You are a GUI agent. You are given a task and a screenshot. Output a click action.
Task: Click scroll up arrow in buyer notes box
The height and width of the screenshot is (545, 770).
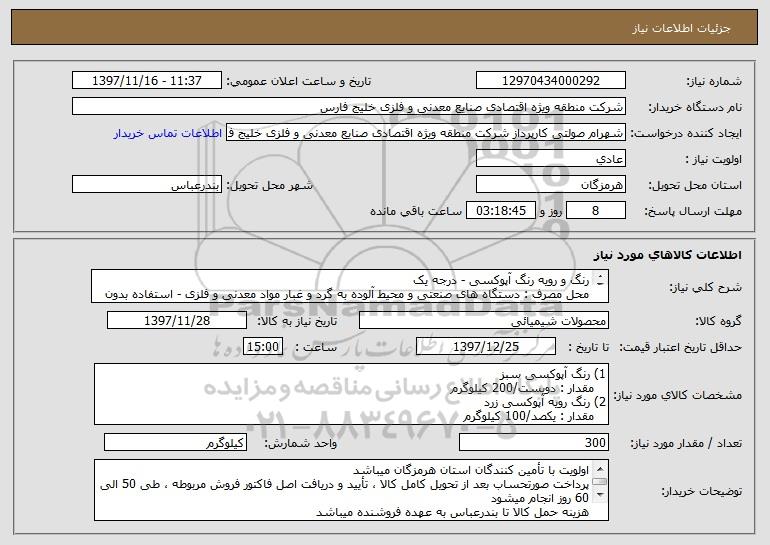click(x=599, y=467)
